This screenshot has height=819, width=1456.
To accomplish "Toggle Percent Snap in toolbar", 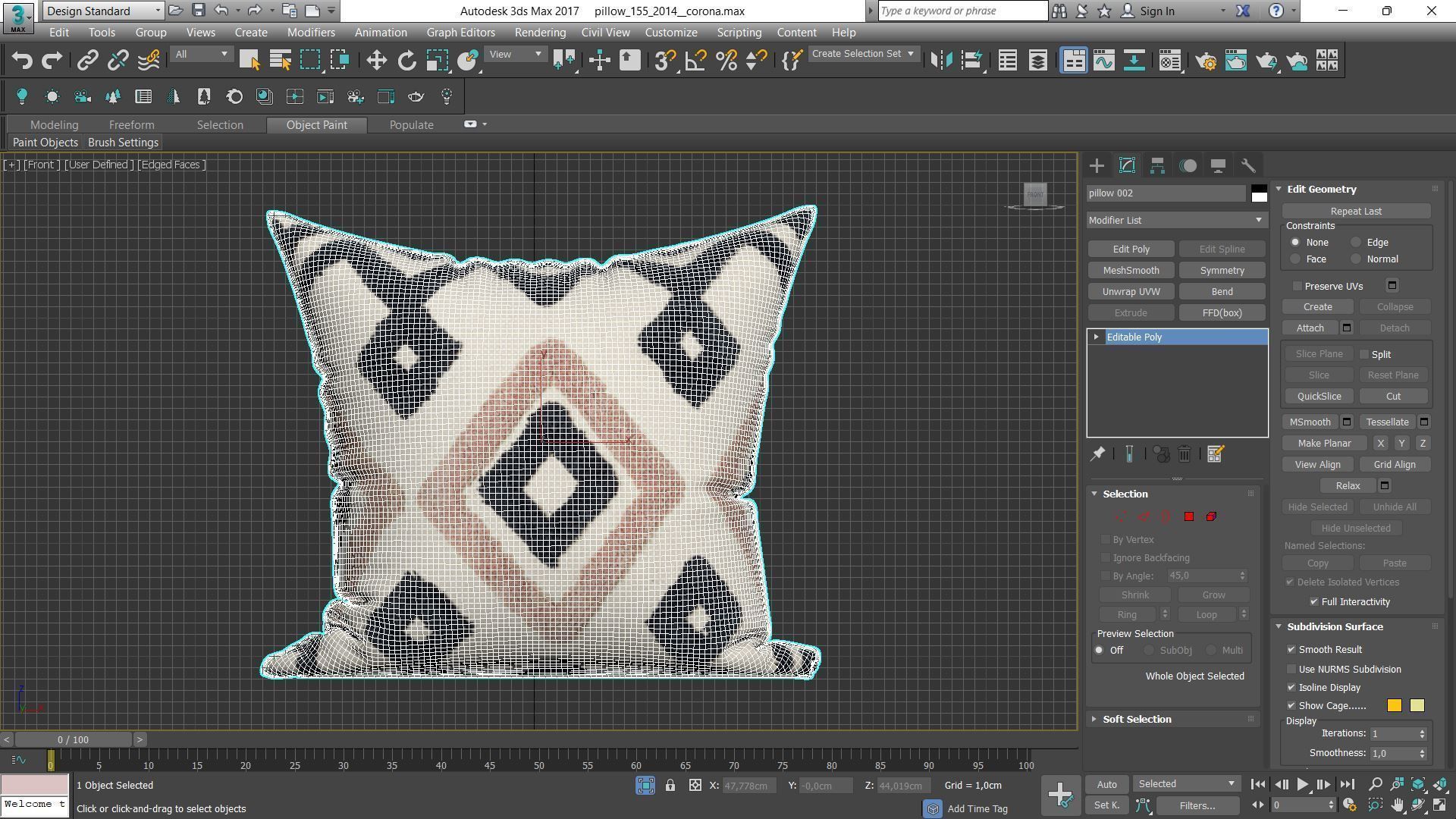I will (x=726, y=61).
